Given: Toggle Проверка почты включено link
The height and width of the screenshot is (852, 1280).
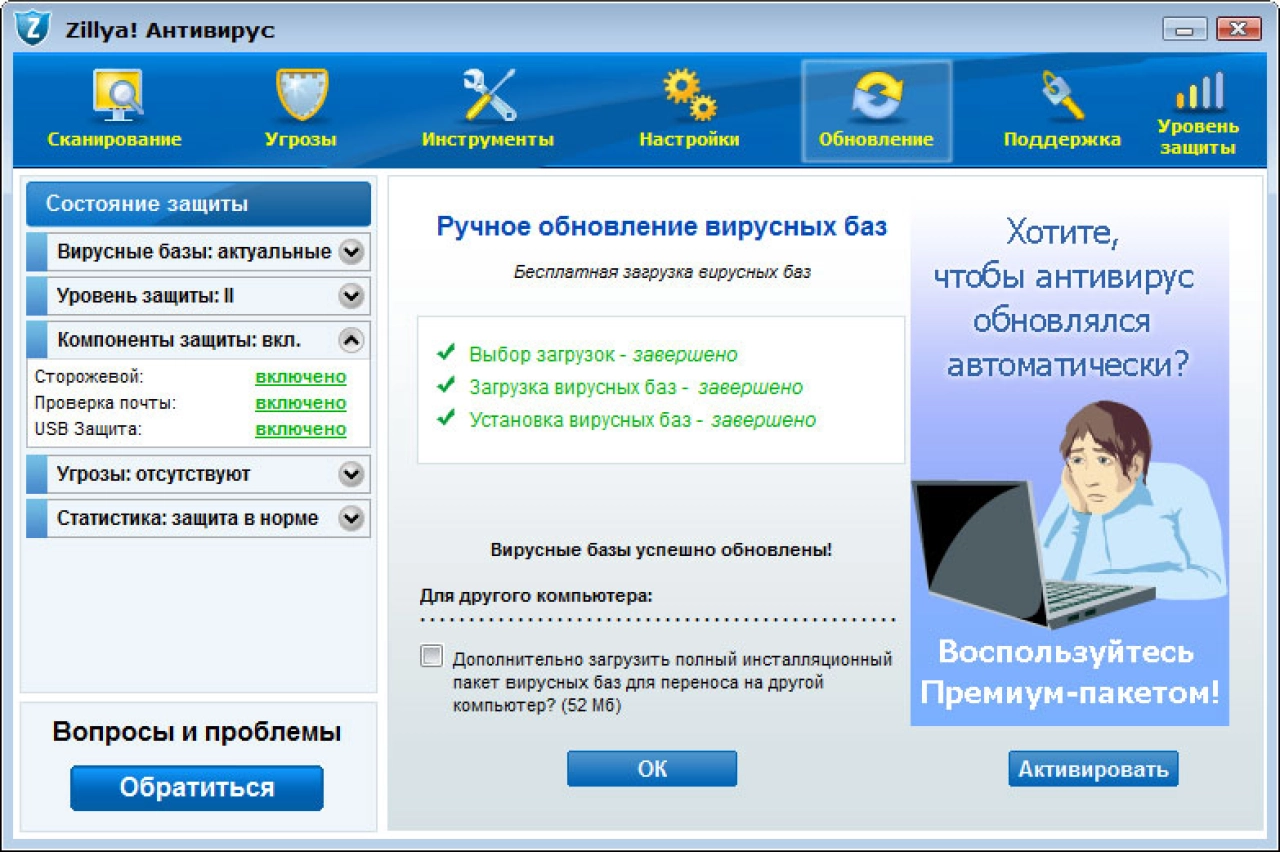Looking at the screenshot, I should tap(301, 403).
